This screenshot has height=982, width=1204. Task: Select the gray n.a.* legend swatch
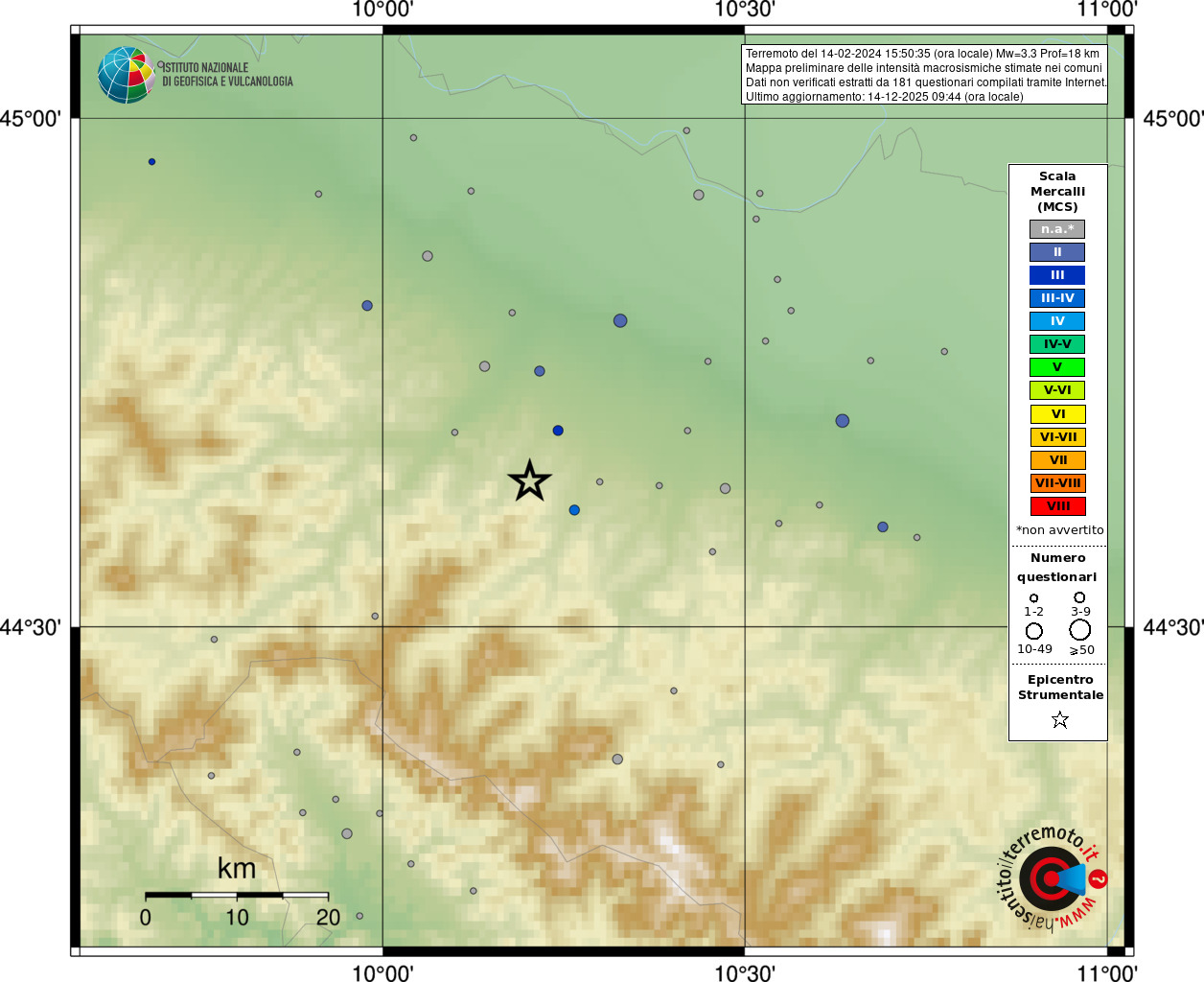tap(1057, 229)
